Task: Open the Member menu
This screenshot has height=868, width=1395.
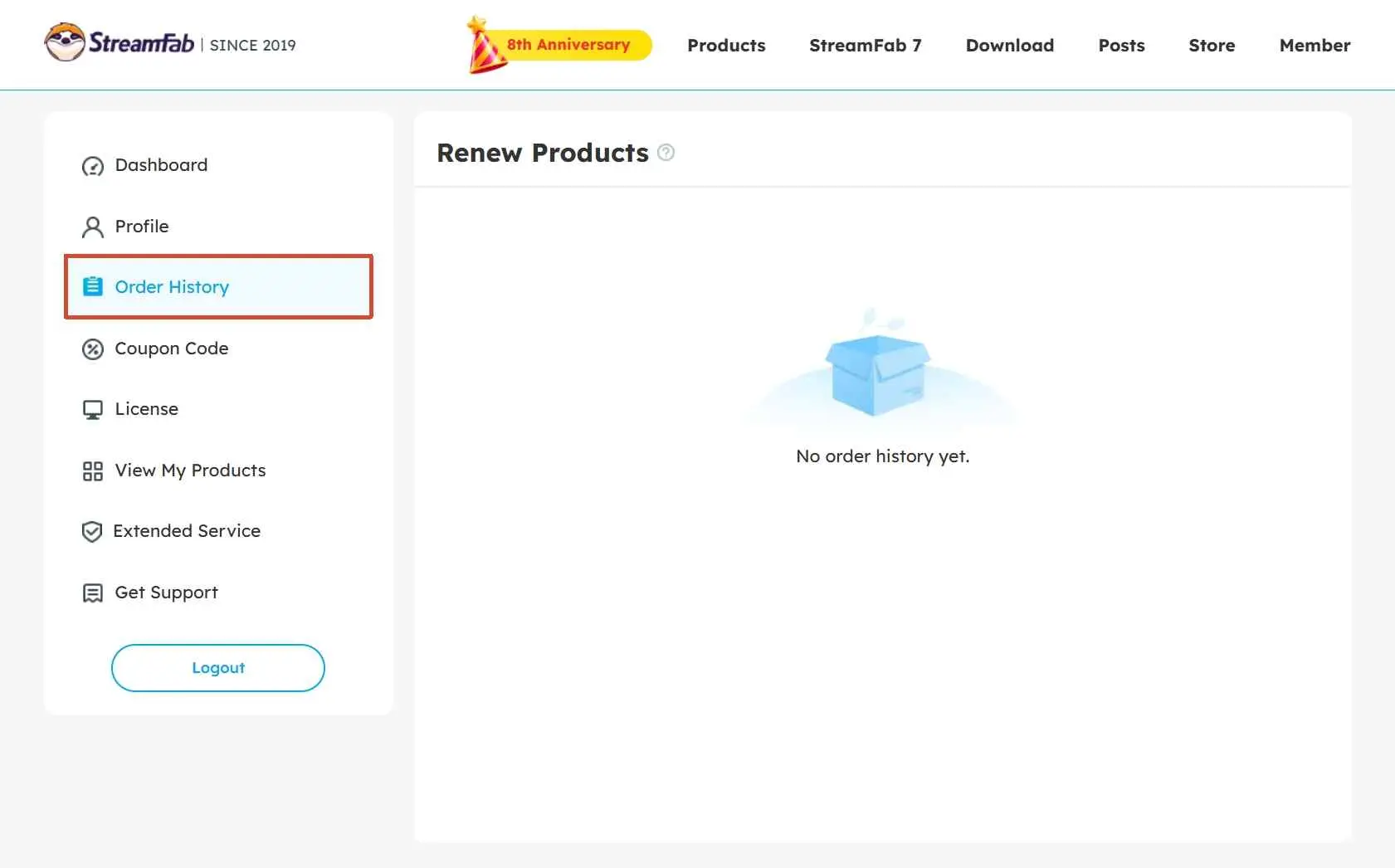Action: tap(1315, 46)
